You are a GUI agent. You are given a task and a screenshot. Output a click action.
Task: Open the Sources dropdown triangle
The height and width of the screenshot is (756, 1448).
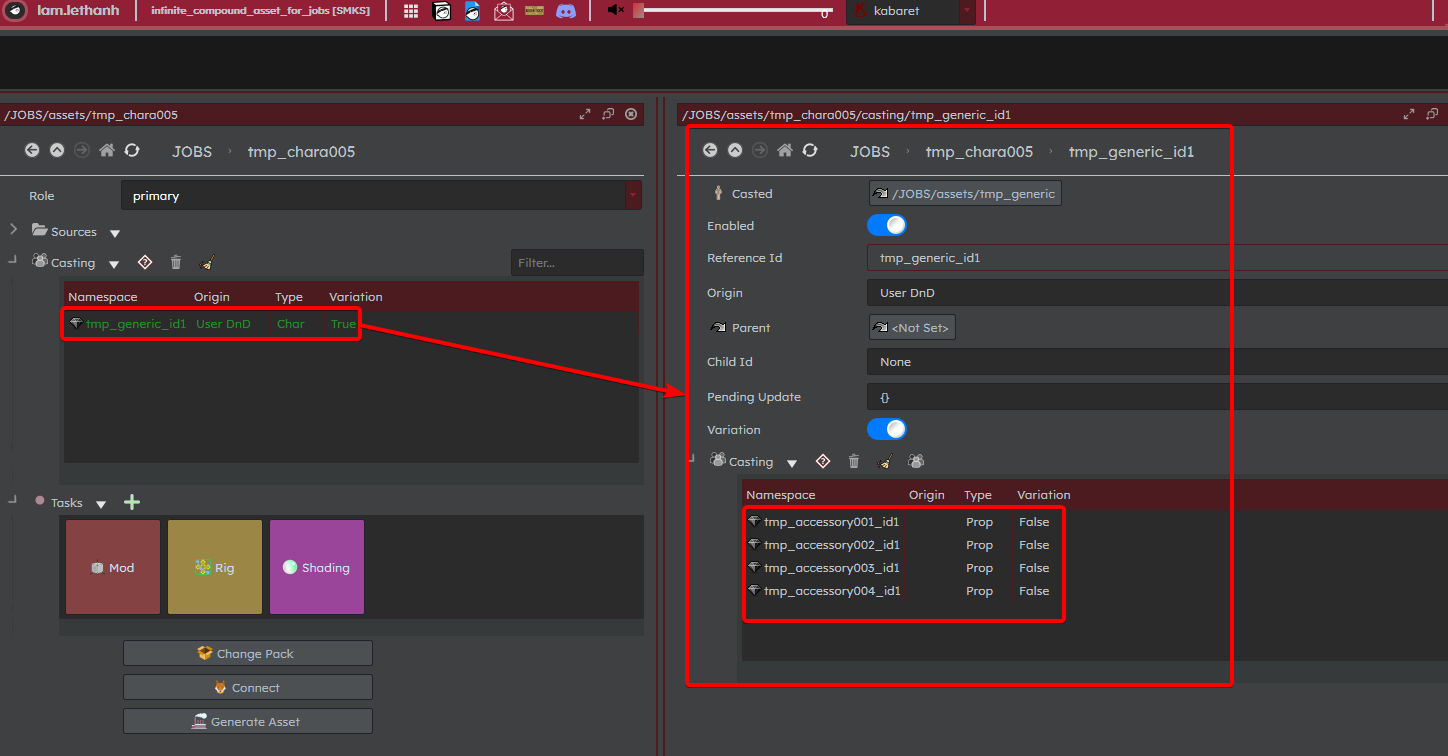click(115, 233)
